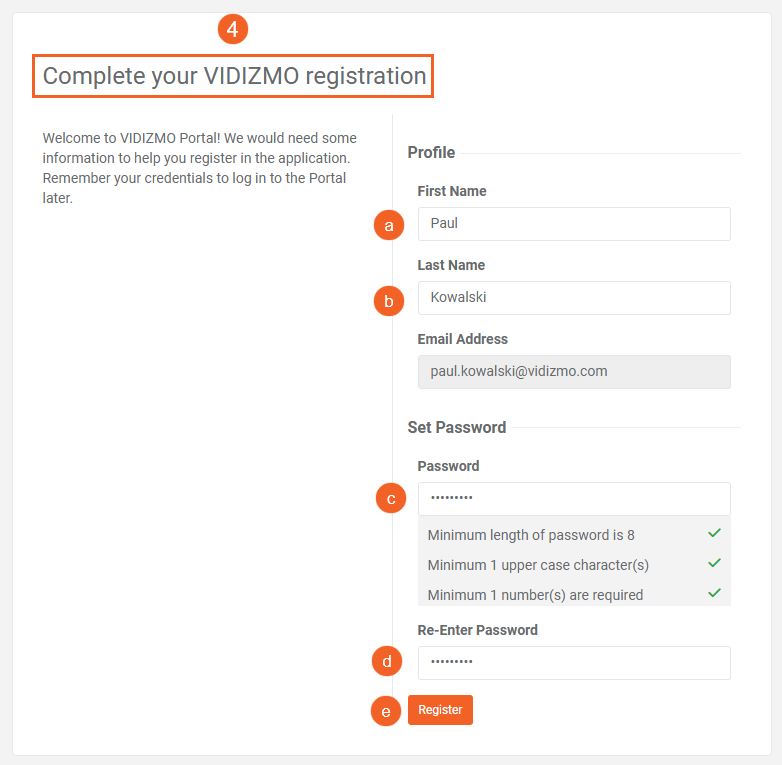Click the orange 'c' marker badge
This screenshot has width=782, height=765.
click(390, 498)
